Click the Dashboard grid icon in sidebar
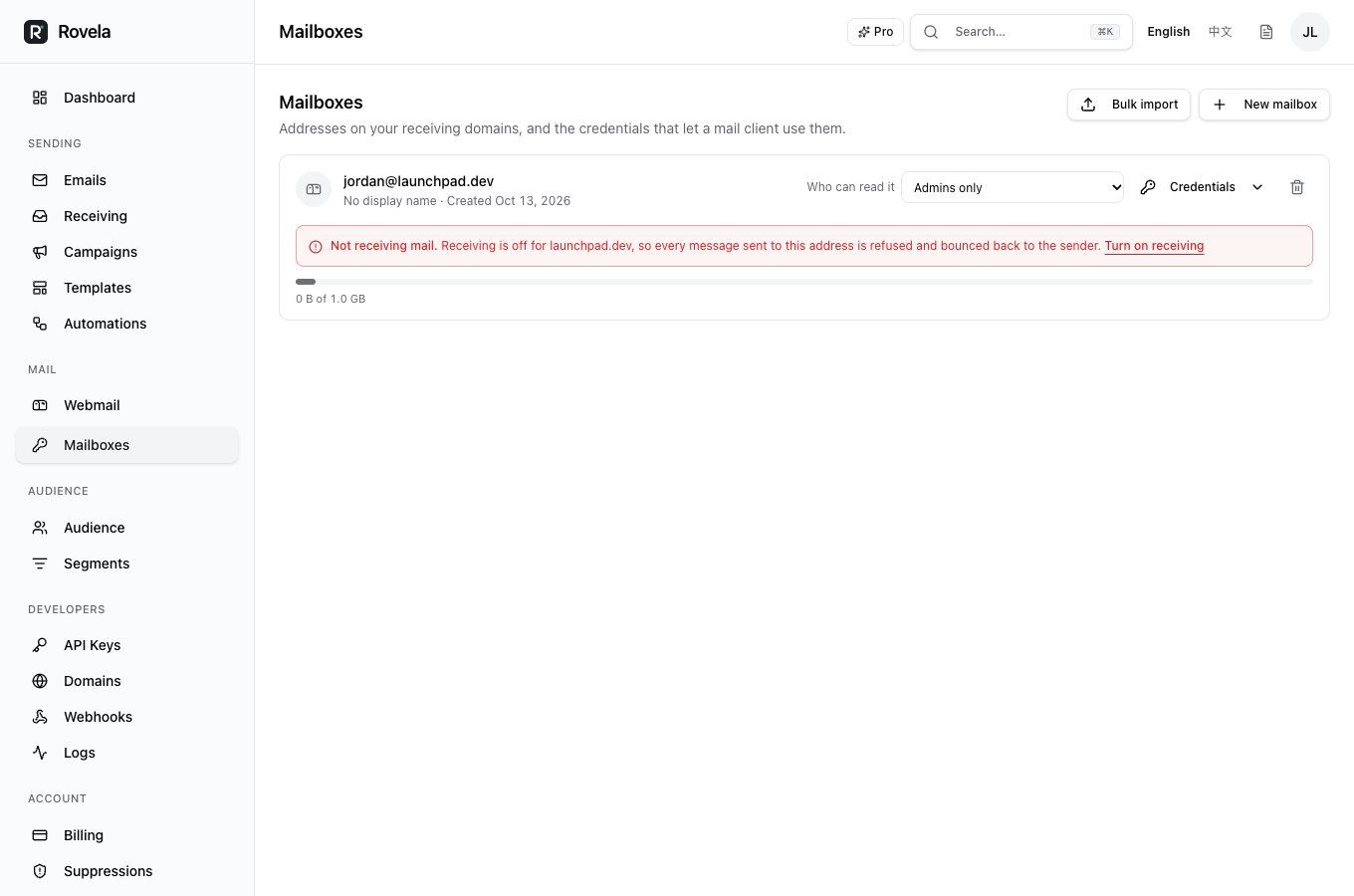 [40, 98]
